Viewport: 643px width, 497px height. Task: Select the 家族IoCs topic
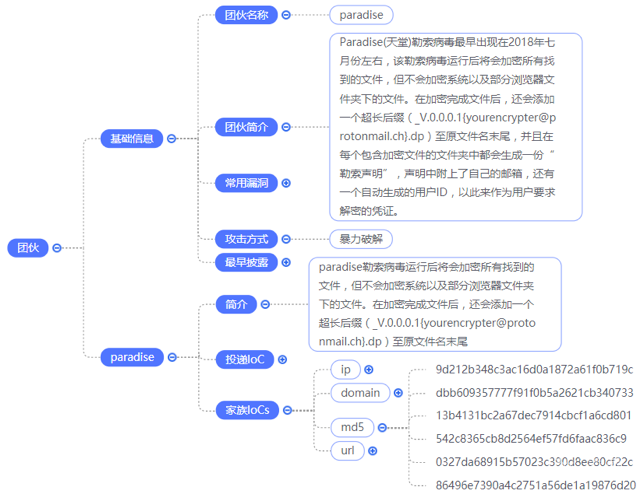(x=247, y=410)
